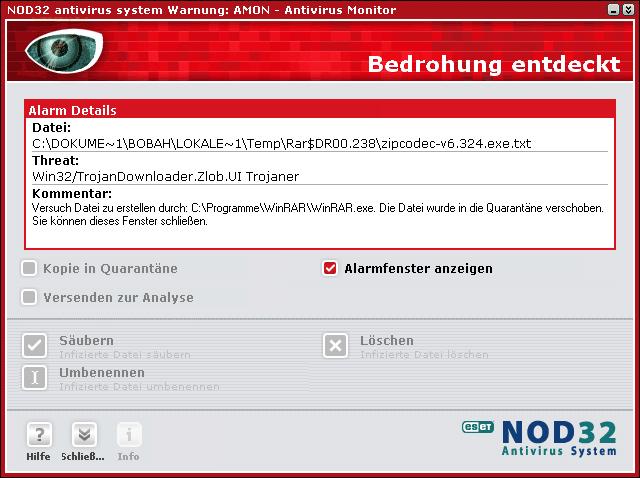Click the Umbenennen label text
The image size is (640, 478).
click(x=102, y=373)
